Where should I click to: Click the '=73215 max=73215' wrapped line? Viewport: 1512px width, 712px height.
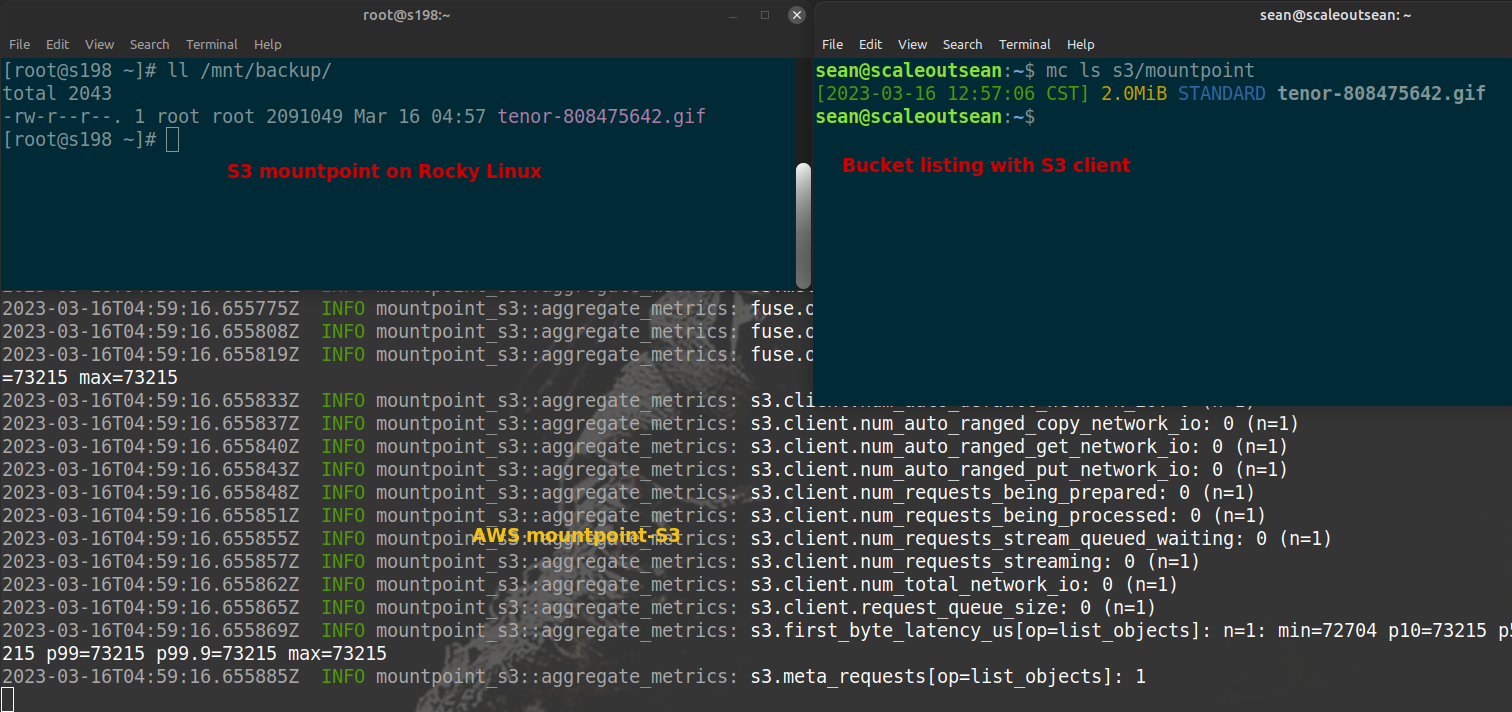coord(90,377)
